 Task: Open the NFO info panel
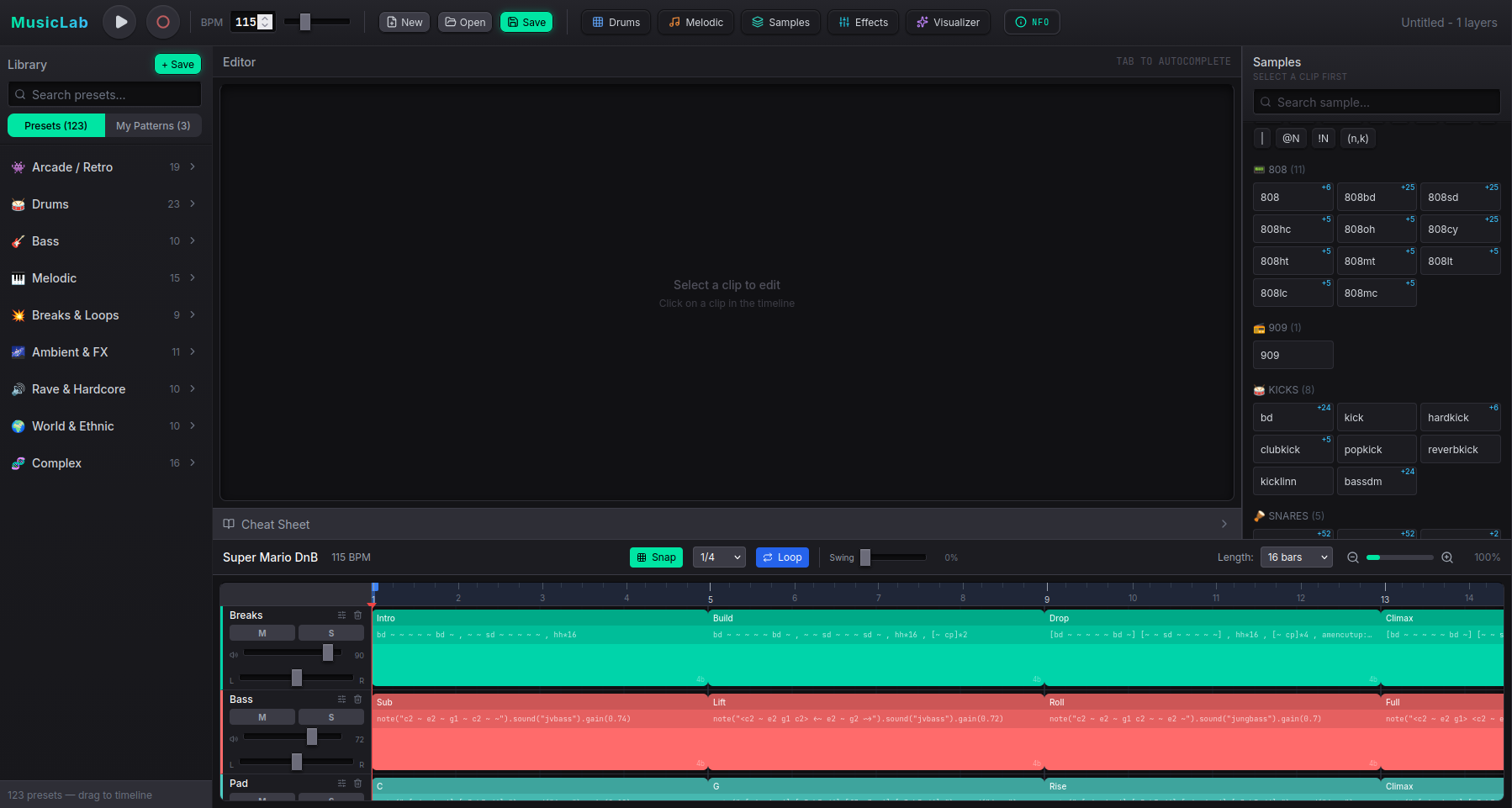click(x=1032, y=22)
